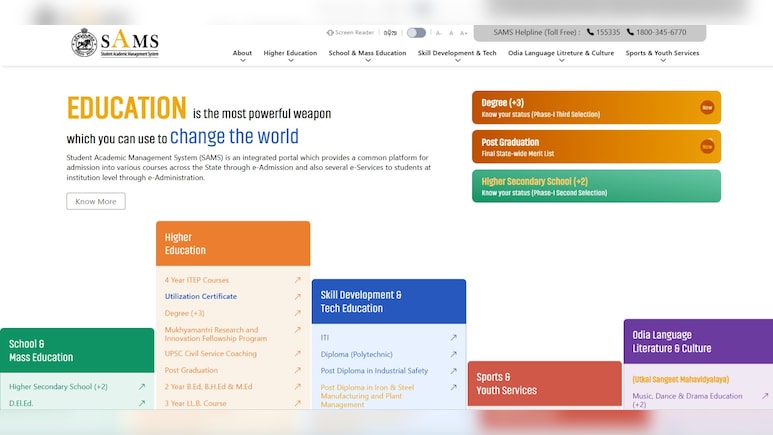The height and width of the screenshot is (435, 773).
Task: Click the SAMS logo
Action: tap(115, 43)
